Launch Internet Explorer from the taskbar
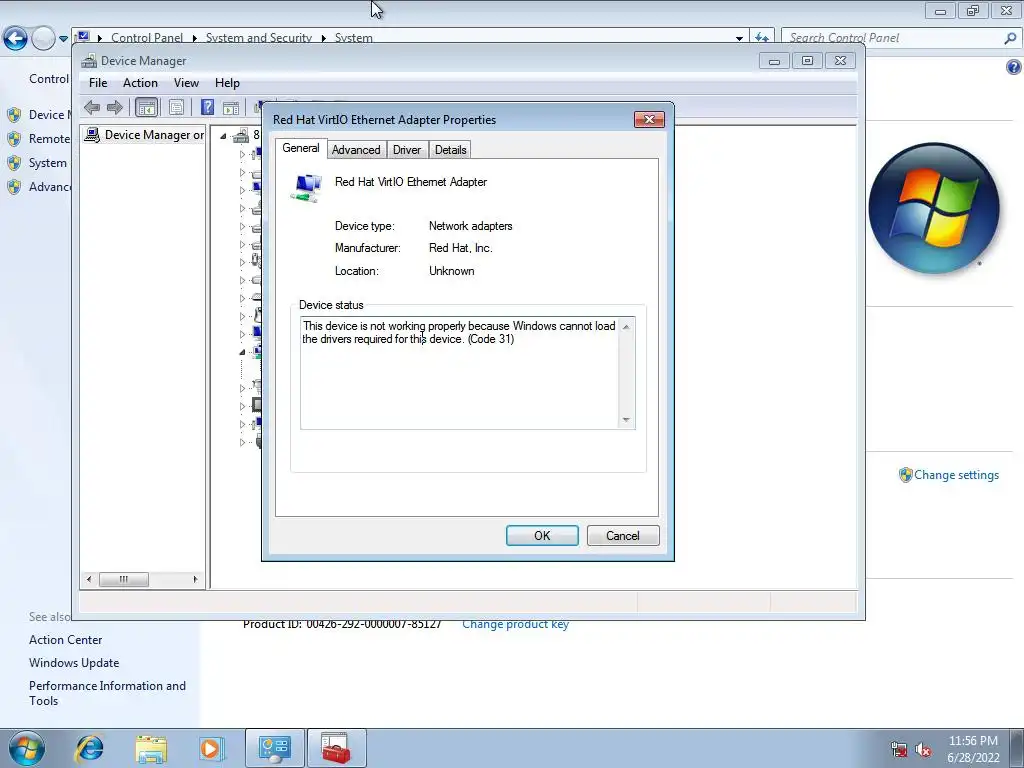Image resolution: width=1024 pixels, height=768 pixels. (89, 748)
